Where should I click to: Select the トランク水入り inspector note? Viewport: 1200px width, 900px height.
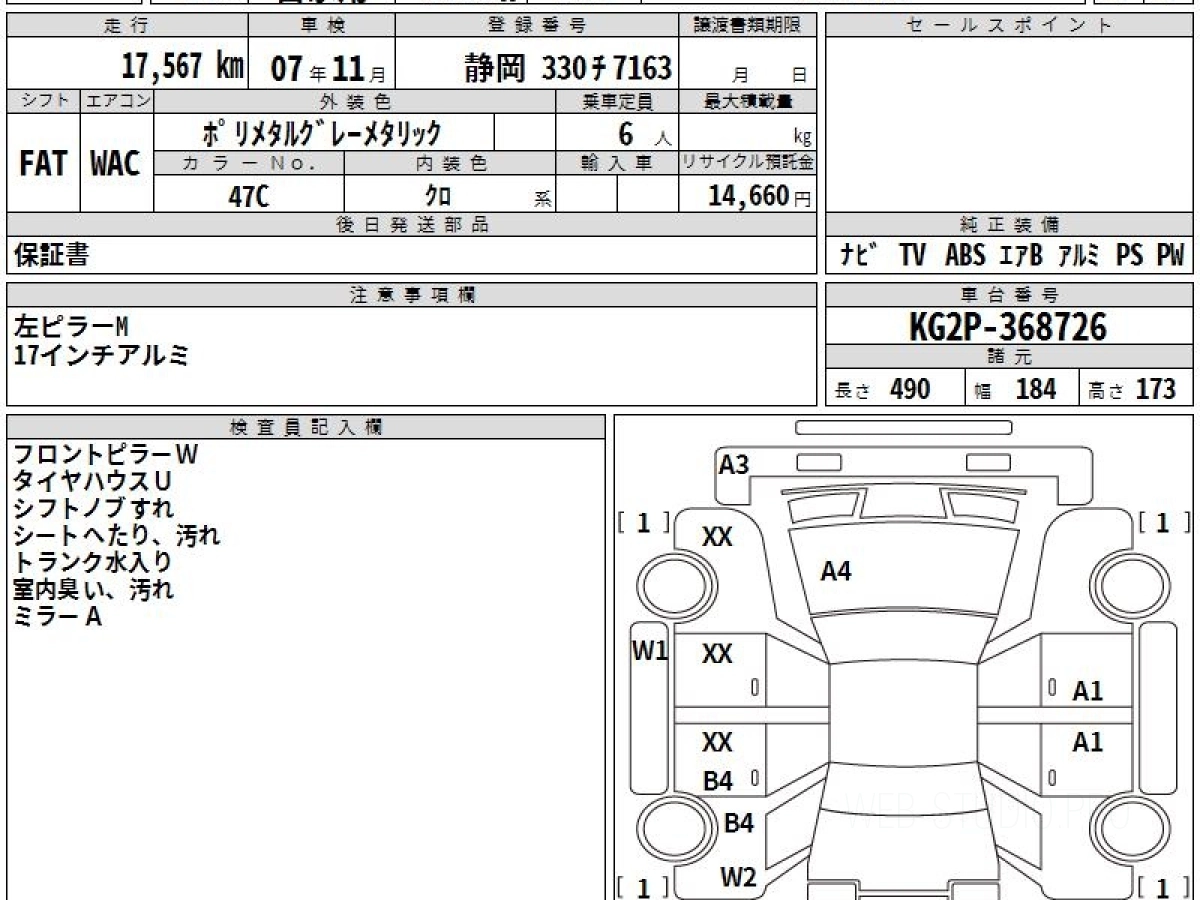click(92, 562)
